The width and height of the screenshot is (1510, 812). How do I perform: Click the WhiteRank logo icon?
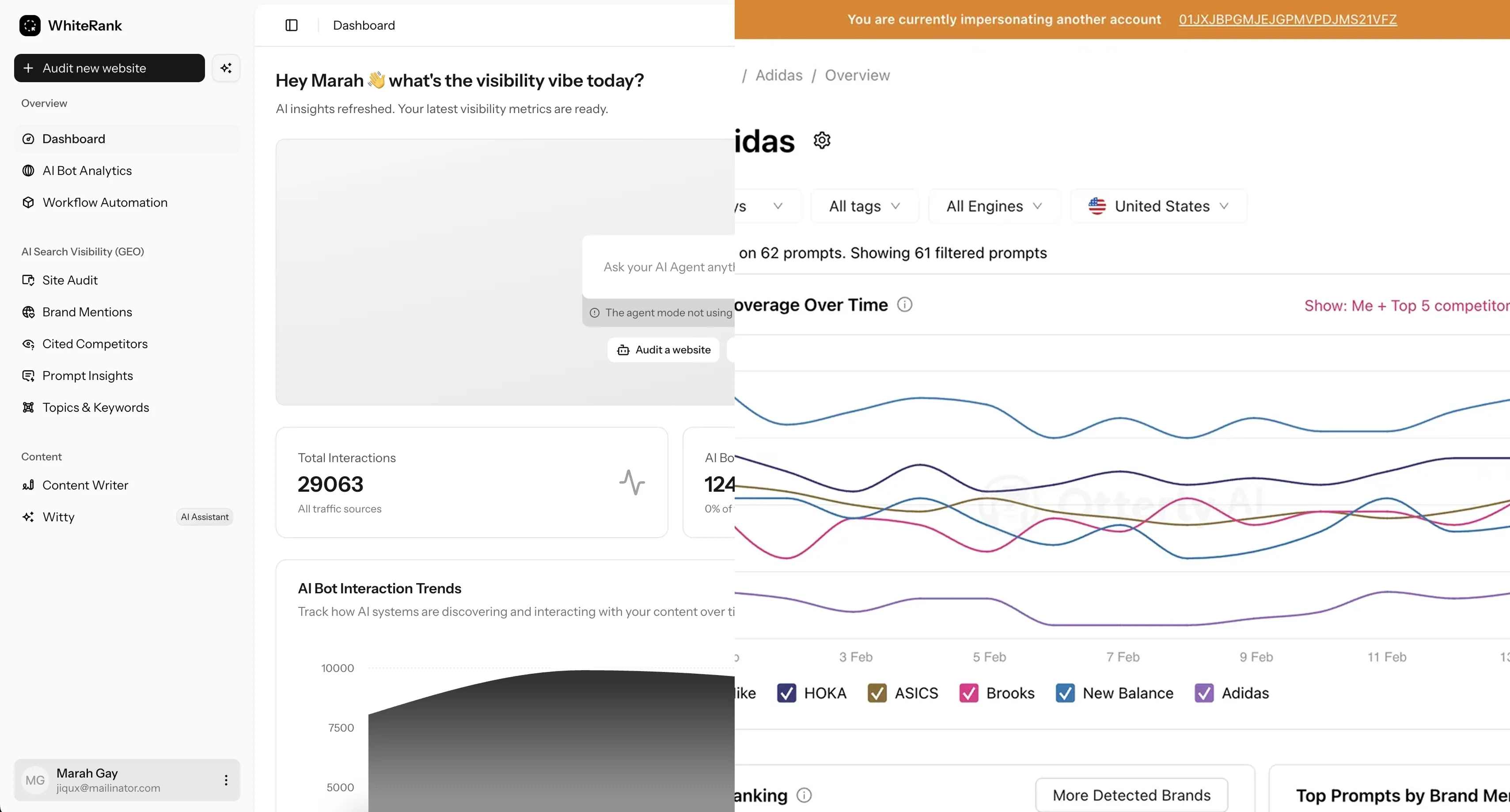(x=30, y=25)
